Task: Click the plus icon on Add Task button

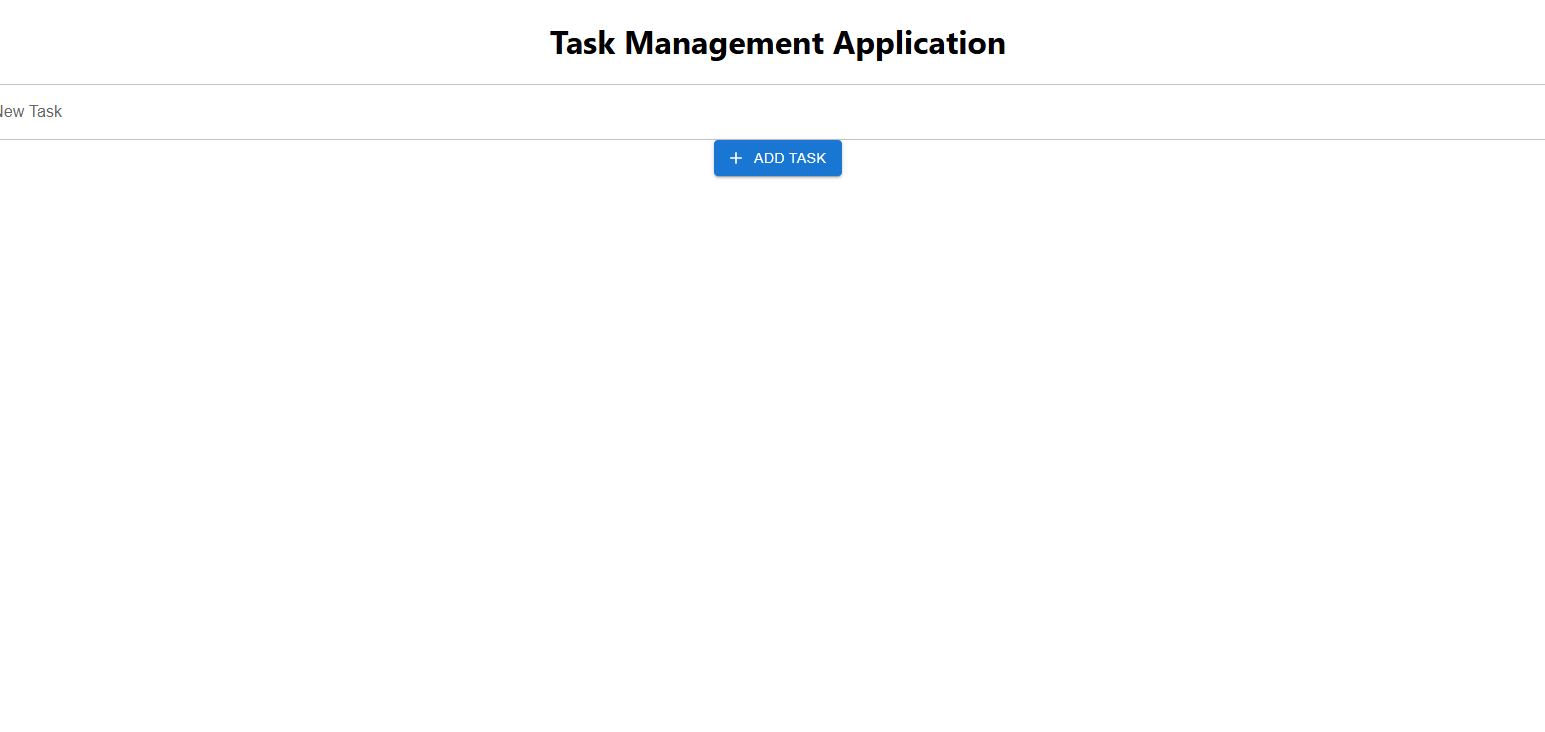Action: click(x=736, y=158)
